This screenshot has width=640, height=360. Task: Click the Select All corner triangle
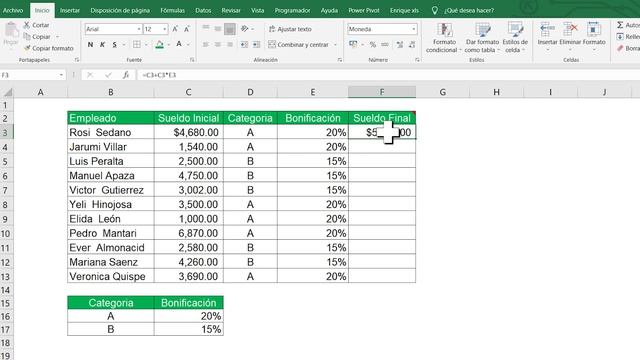pos(7,92)
